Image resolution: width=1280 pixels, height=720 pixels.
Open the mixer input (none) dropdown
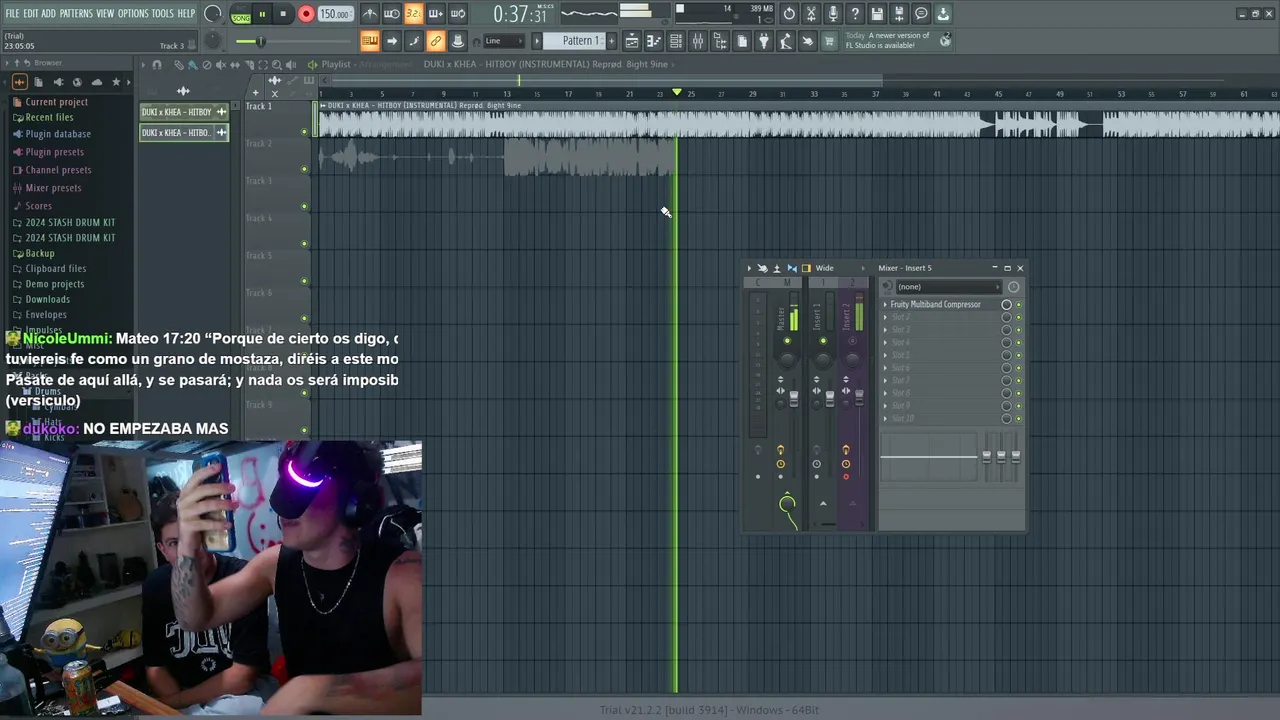point(949,287)
